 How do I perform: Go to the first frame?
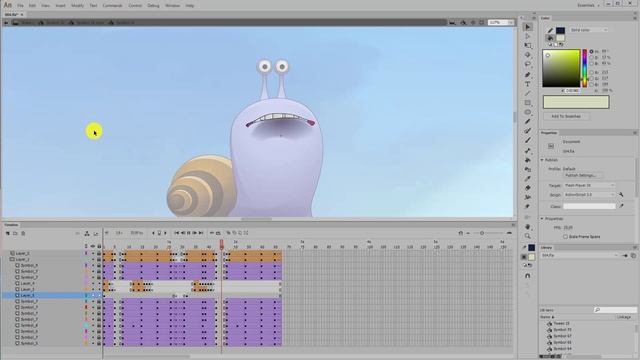(176, 233)
